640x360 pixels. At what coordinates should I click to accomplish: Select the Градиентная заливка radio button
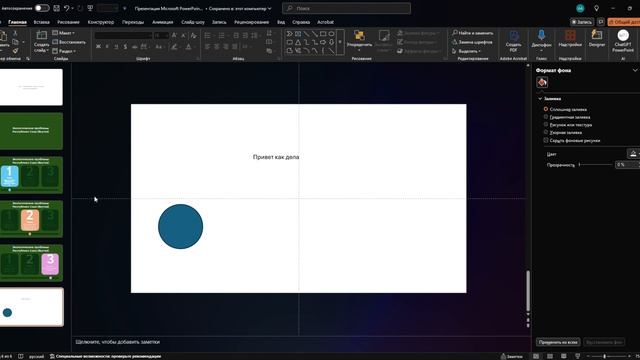point(546,117)
